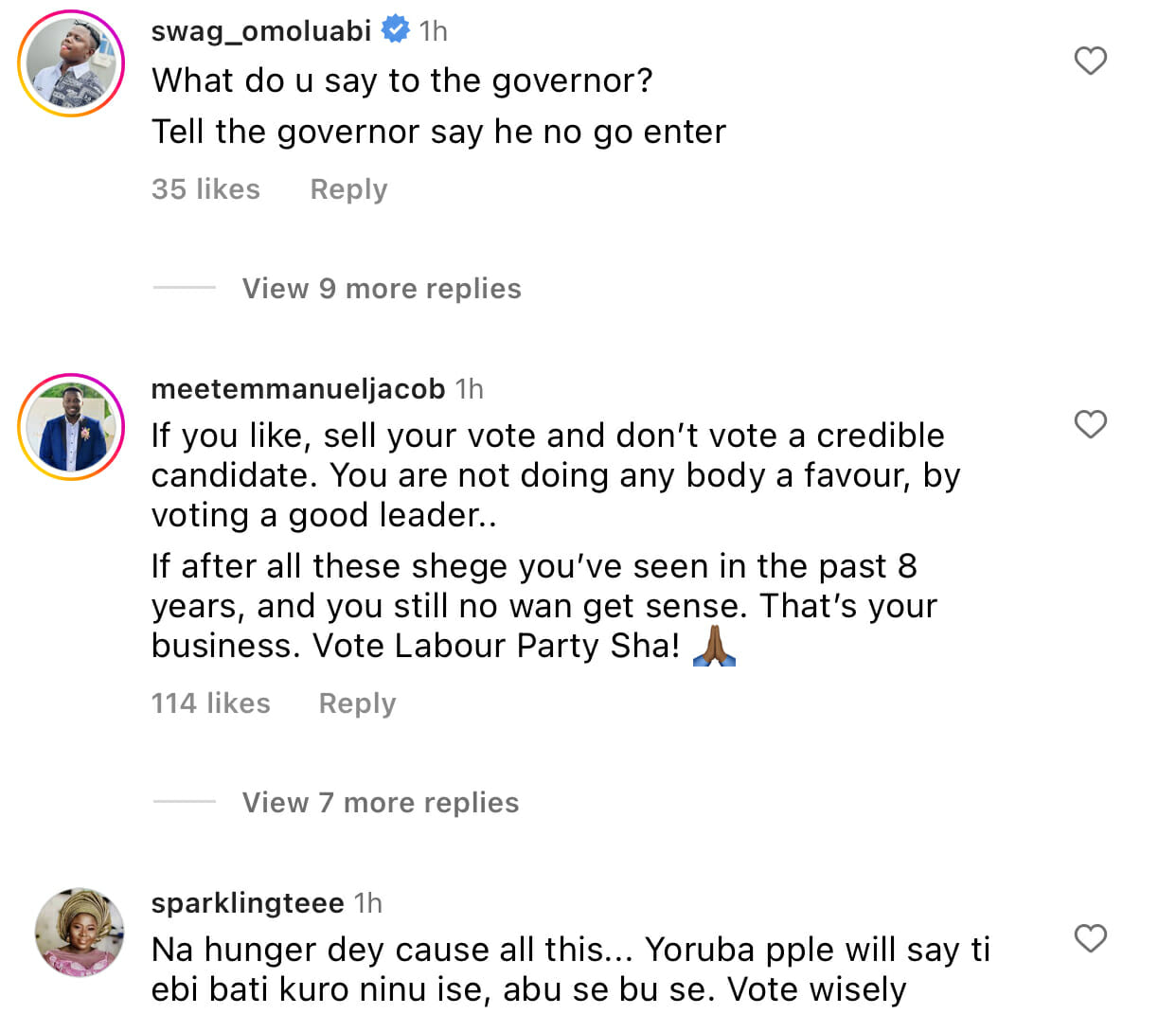Open the sparklingteee username link

point(247,903)
